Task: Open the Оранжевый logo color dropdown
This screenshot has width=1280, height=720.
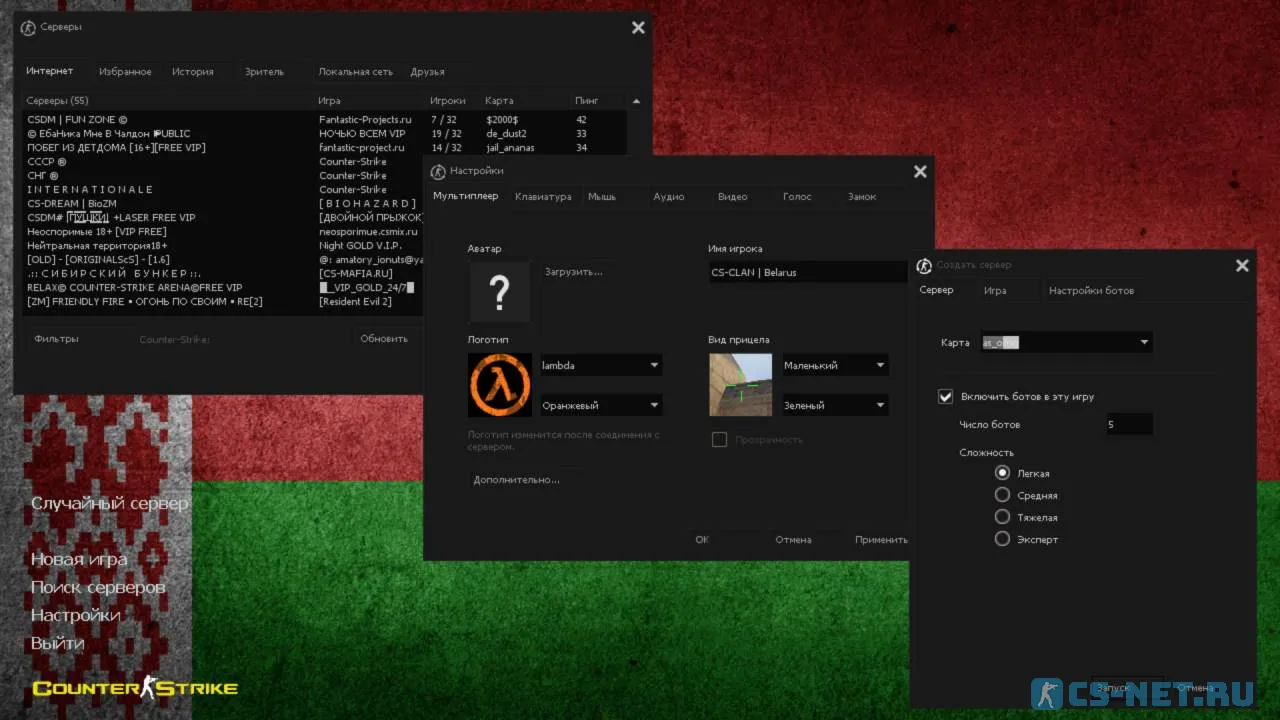Action: tap(601, 406)
